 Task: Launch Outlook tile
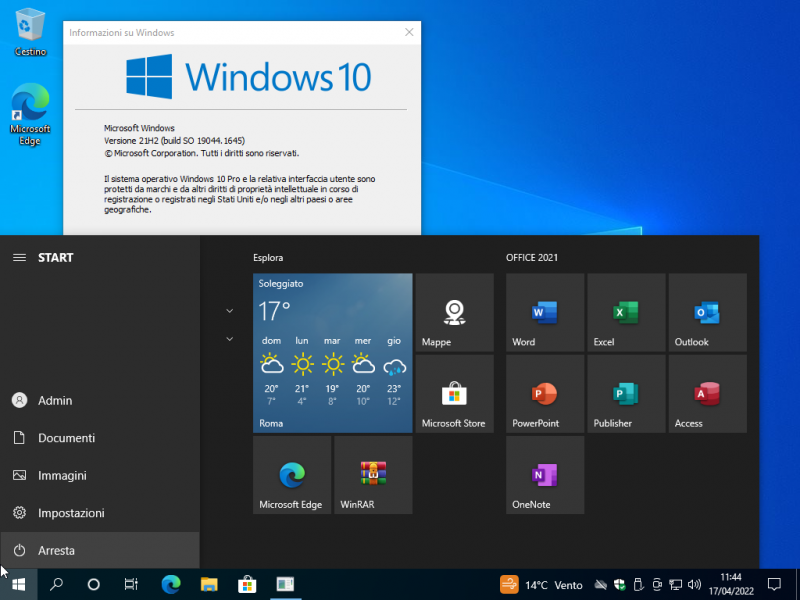(706, 312)
